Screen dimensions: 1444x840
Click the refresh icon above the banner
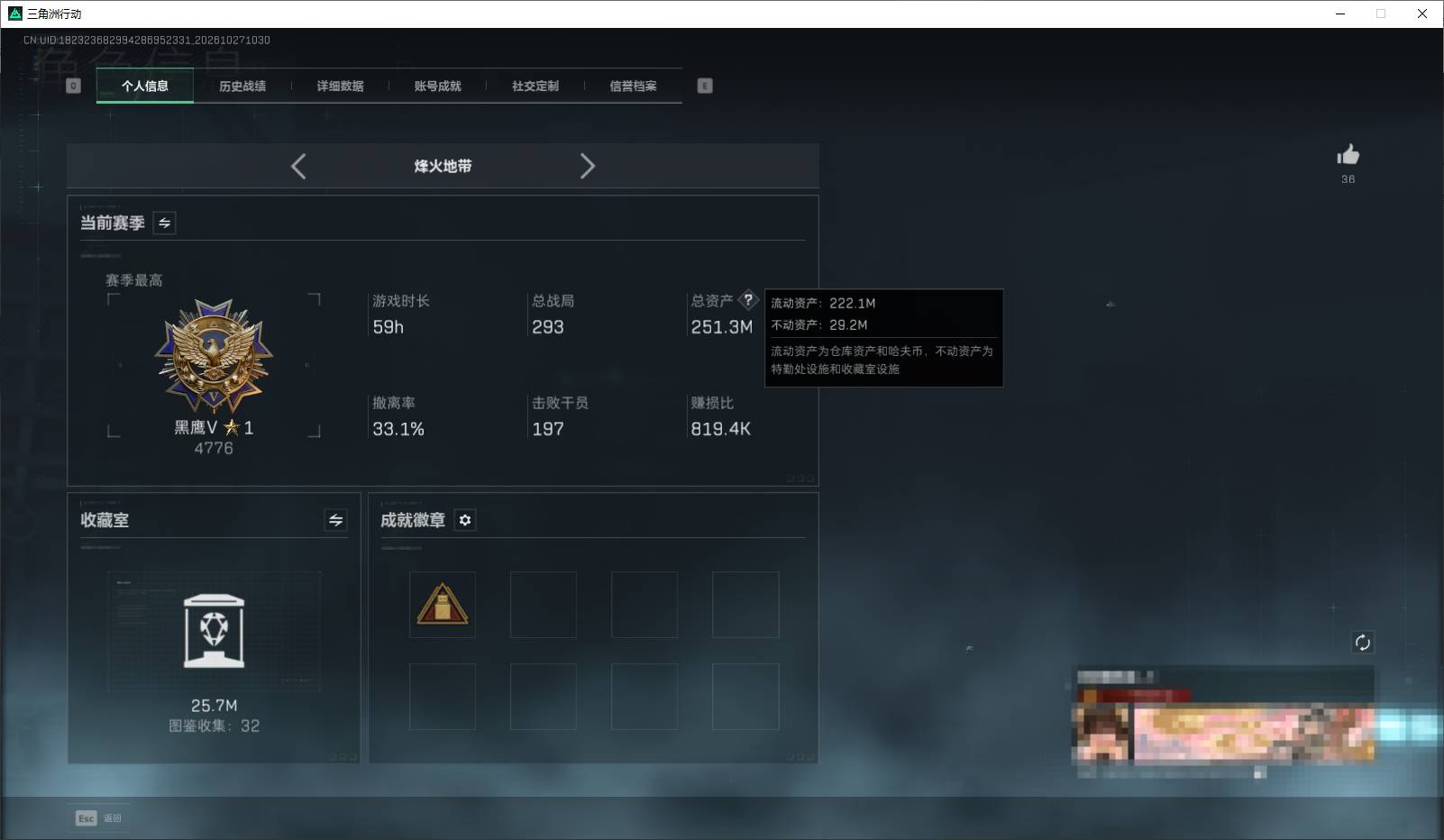(x=1362, y=643)
